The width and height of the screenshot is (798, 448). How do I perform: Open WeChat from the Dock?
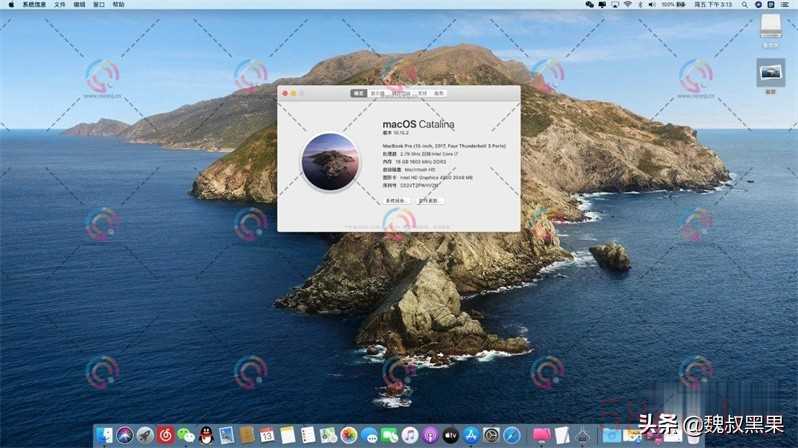[x=186, y=436]
